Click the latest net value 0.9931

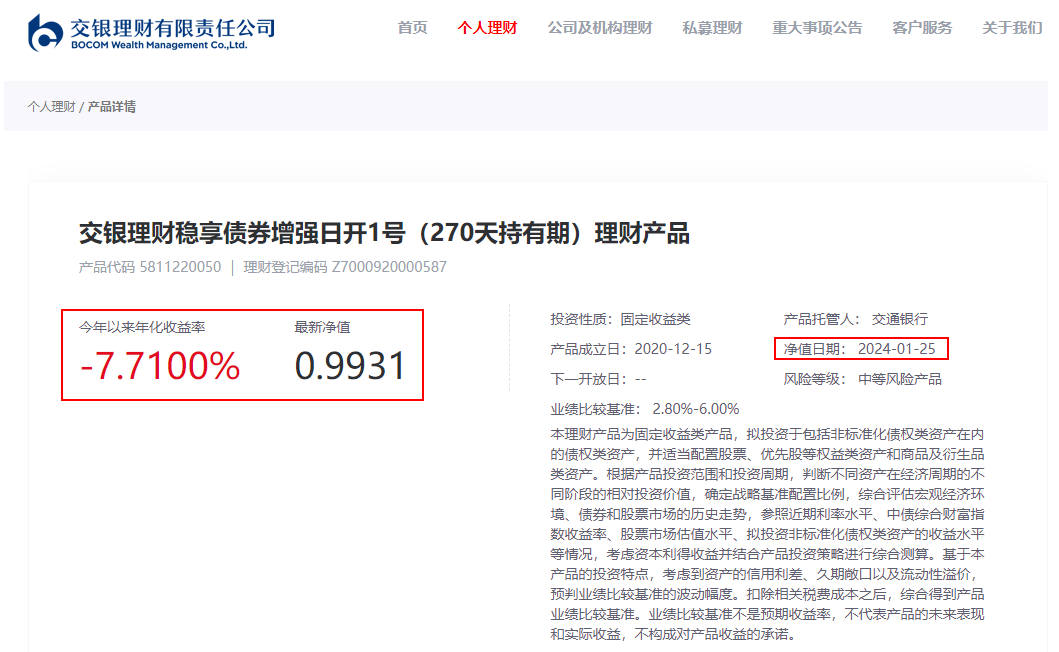pos(350,366)
